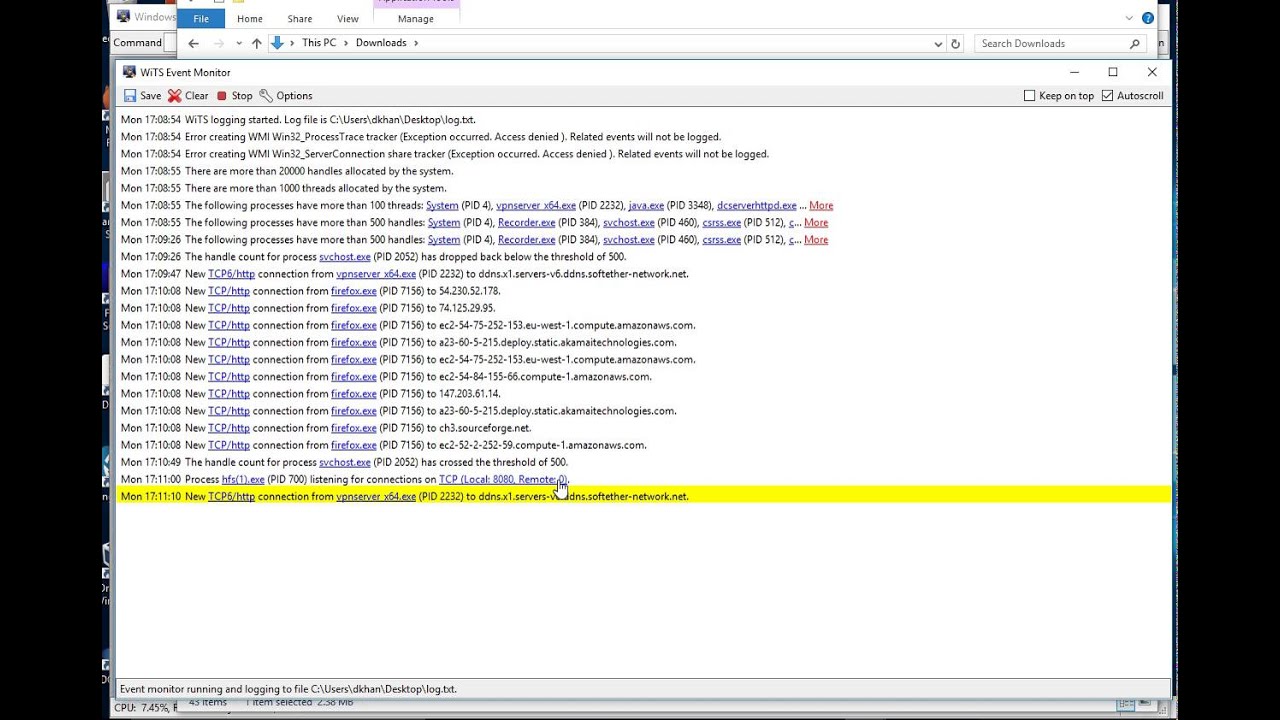Refresh the Downloads folder view
Image resolution: width=1280 pixels, height=720 pixels.
955,43
